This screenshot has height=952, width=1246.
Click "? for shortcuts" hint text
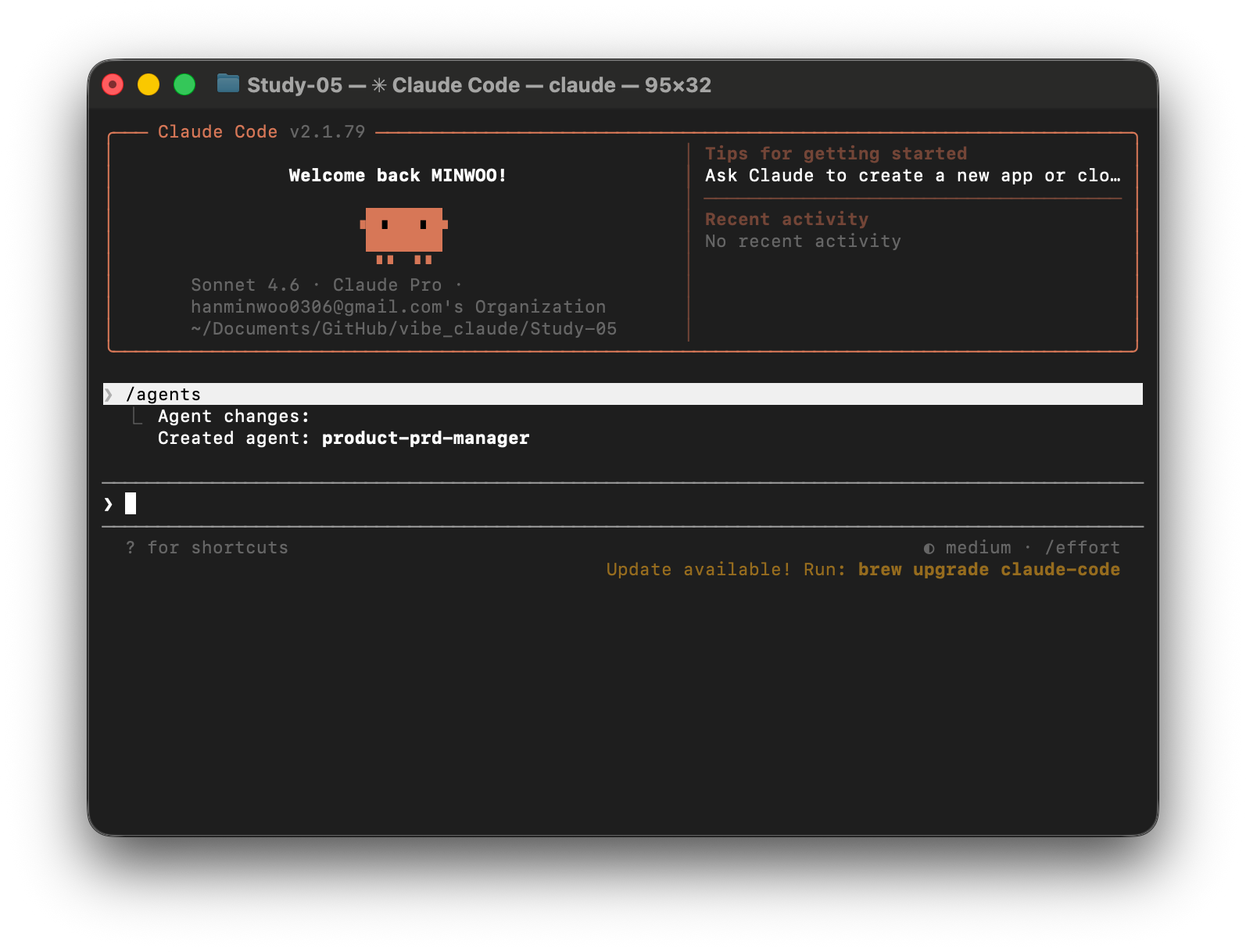pos(206,548)
